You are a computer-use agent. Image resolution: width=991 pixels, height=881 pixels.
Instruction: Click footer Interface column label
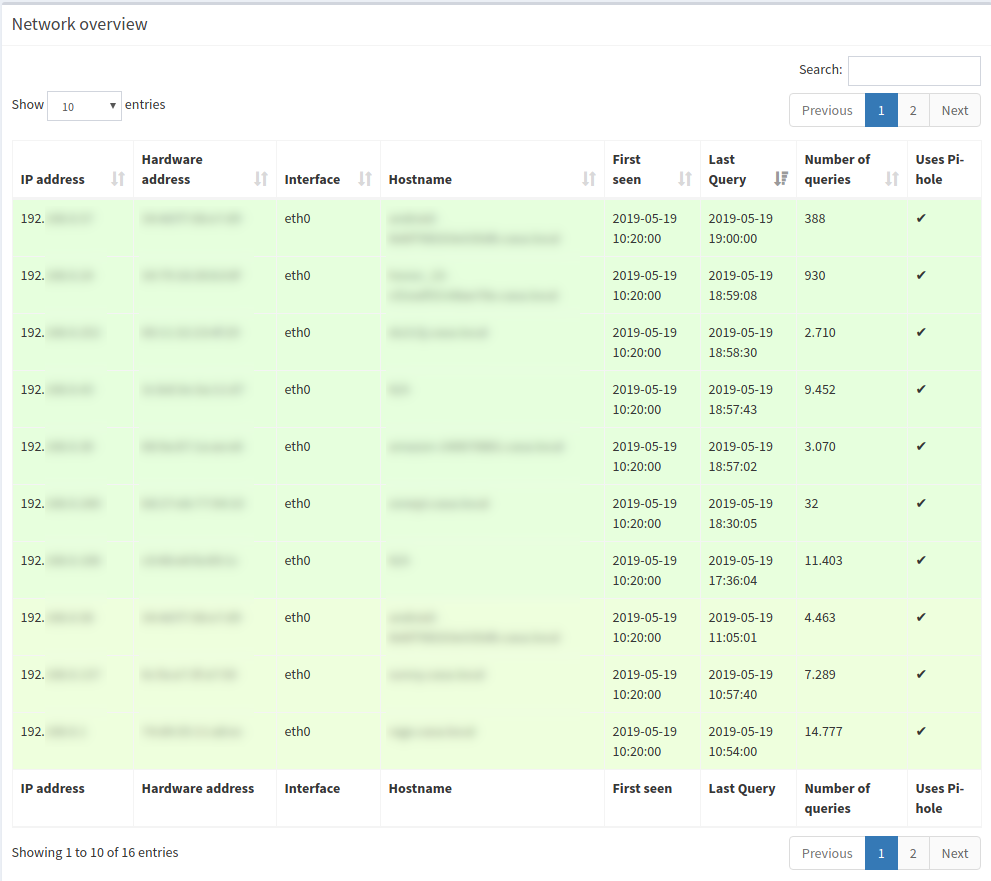click(x=312, y=788)
